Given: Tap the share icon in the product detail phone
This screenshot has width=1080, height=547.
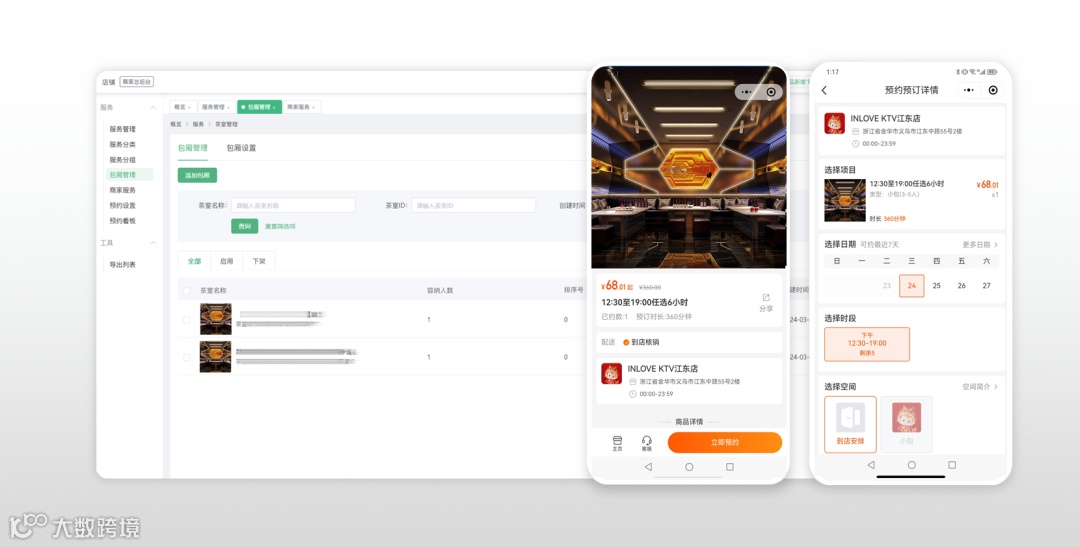Looking at the screenshot, I should click(x=766, y=298).
